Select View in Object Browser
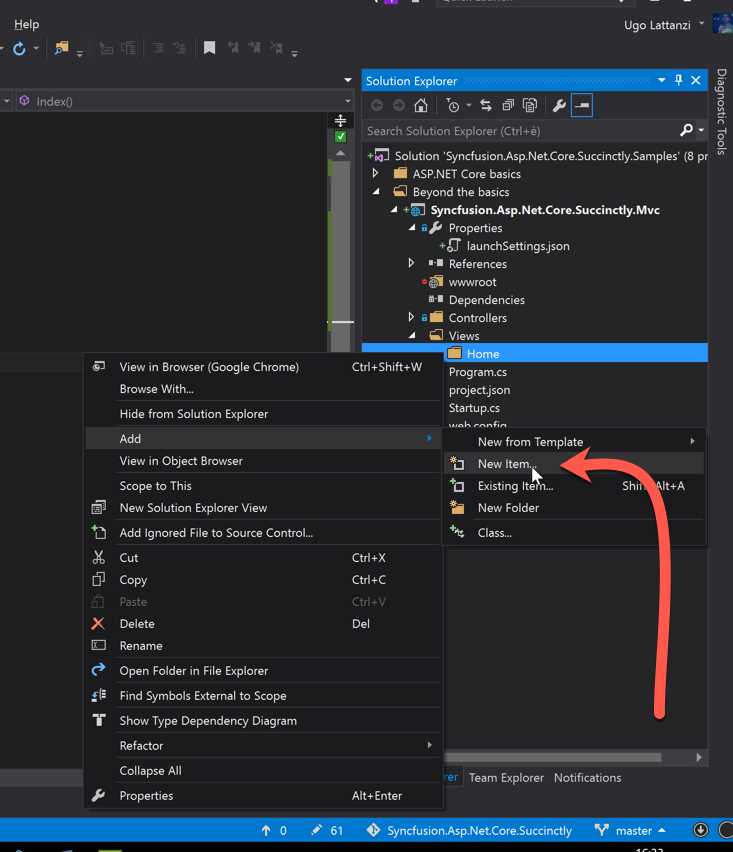The height and width of the screenshot is (852, 733). [264, 461]
